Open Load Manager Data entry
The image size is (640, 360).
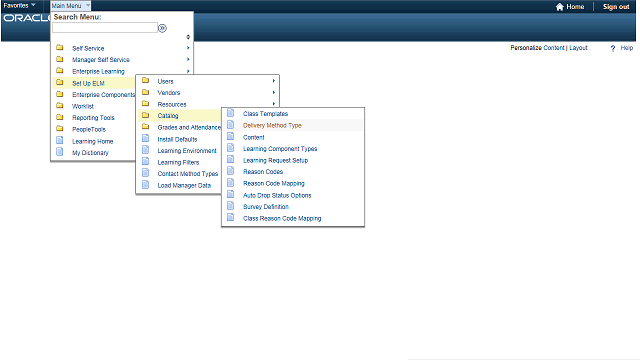point(184,186)
